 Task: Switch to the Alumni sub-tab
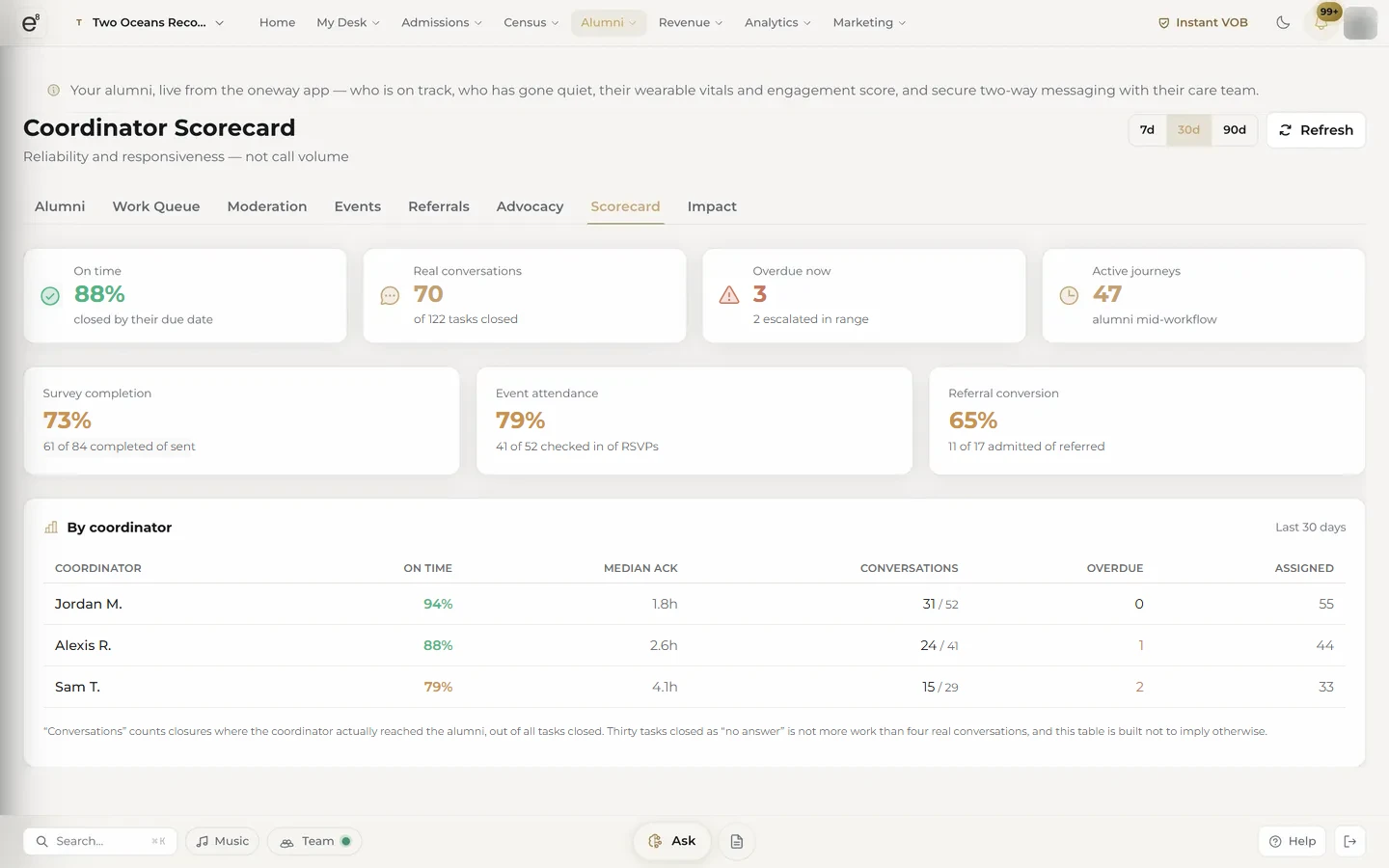(60, 206)
